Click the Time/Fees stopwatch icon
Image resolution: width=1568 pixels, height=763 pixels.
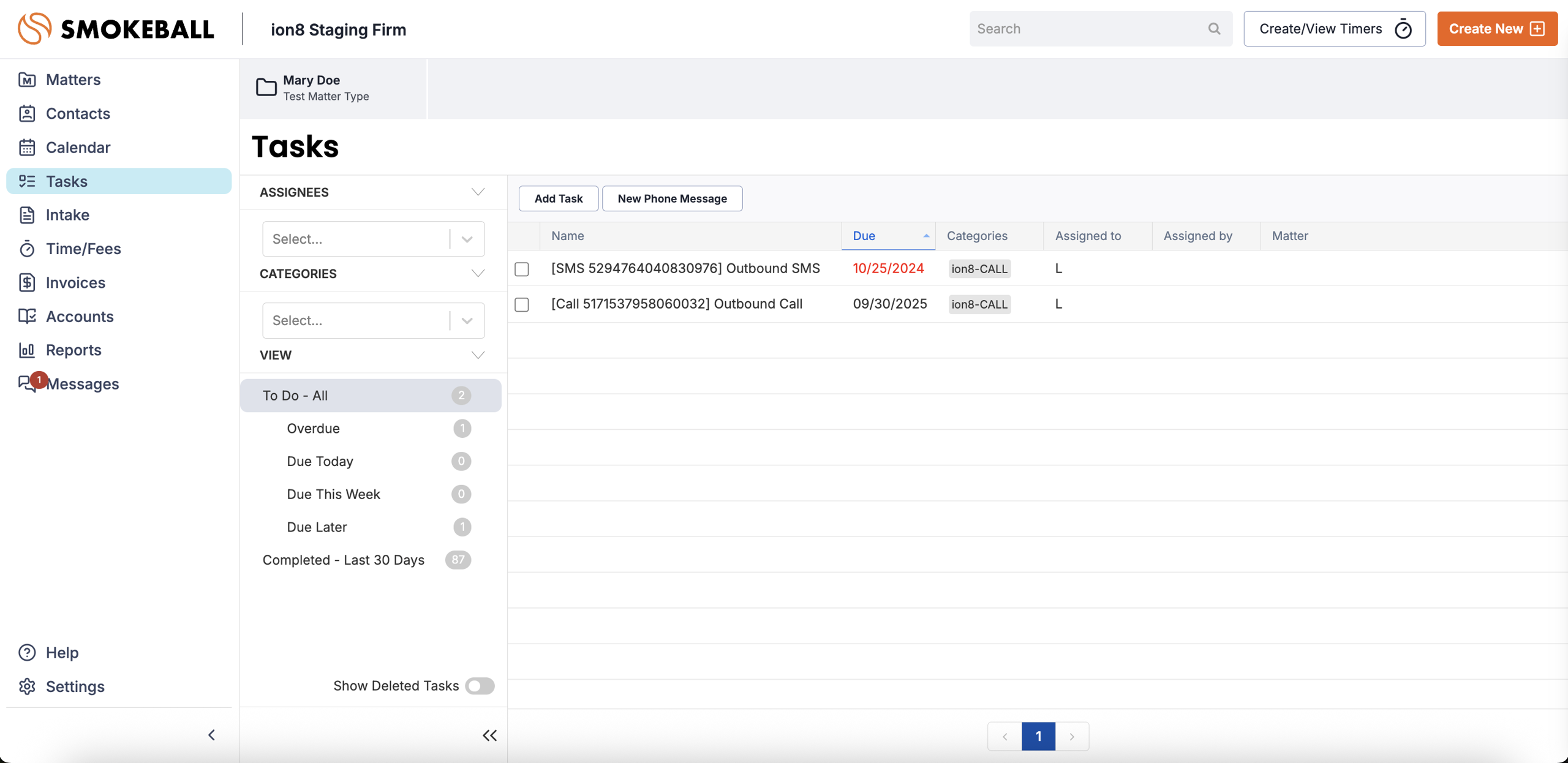[x=27, y=249]
